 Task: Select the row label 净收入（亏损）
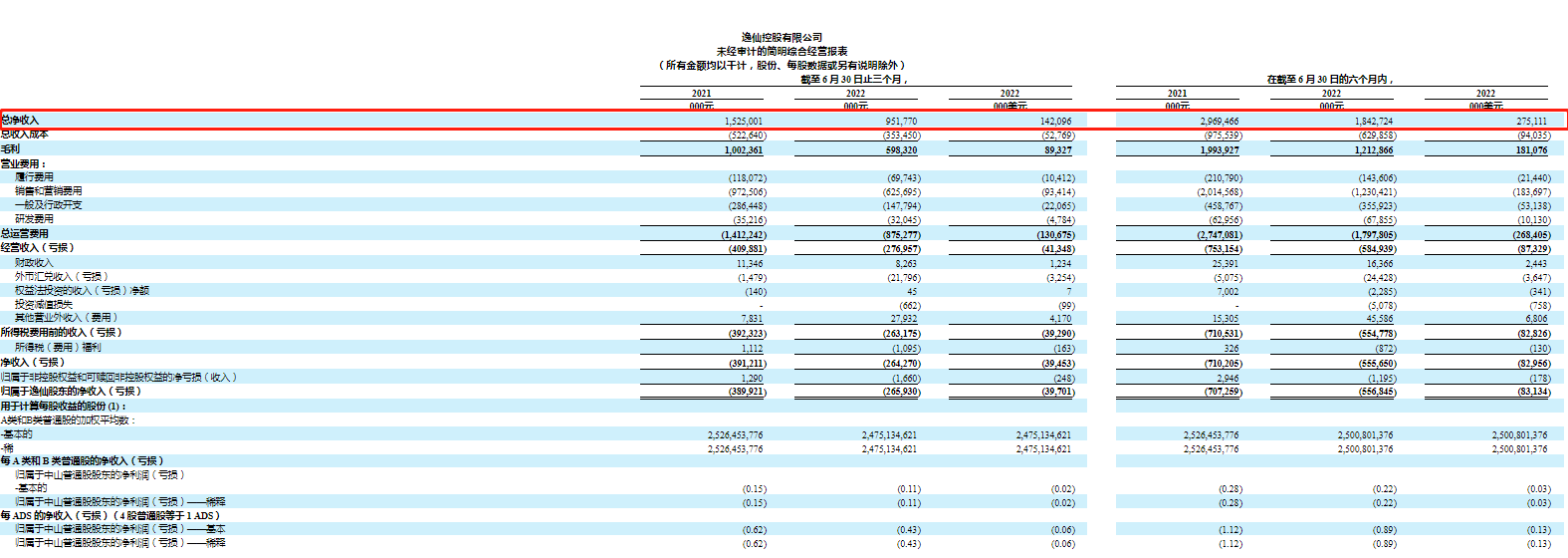pos(33,362)
